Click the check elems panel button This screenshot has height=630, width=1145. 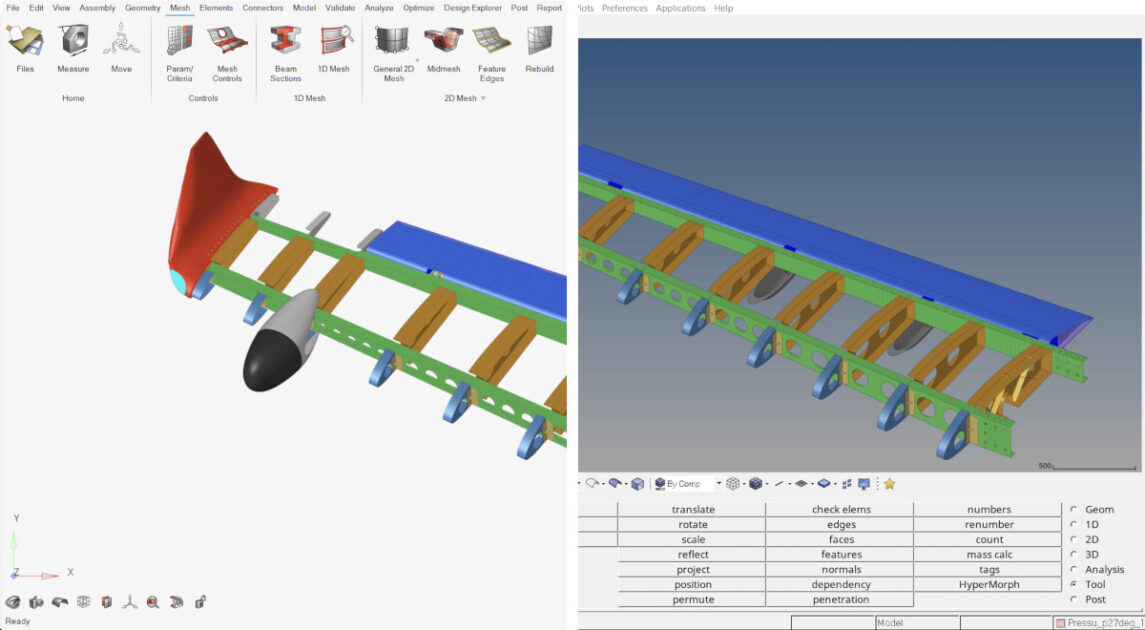coord(840,510)
